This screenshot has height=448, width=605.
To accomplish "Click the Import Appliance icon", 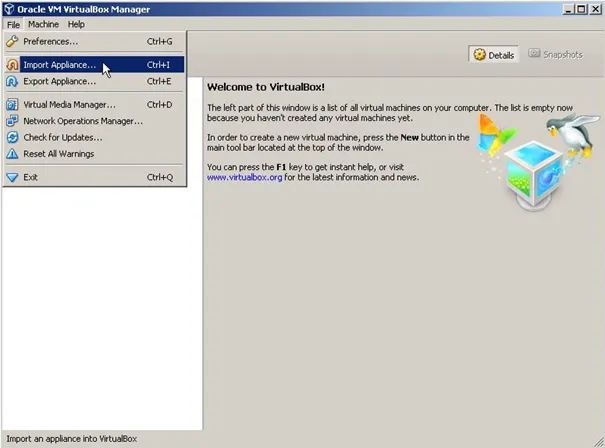I will coord(12,65).
